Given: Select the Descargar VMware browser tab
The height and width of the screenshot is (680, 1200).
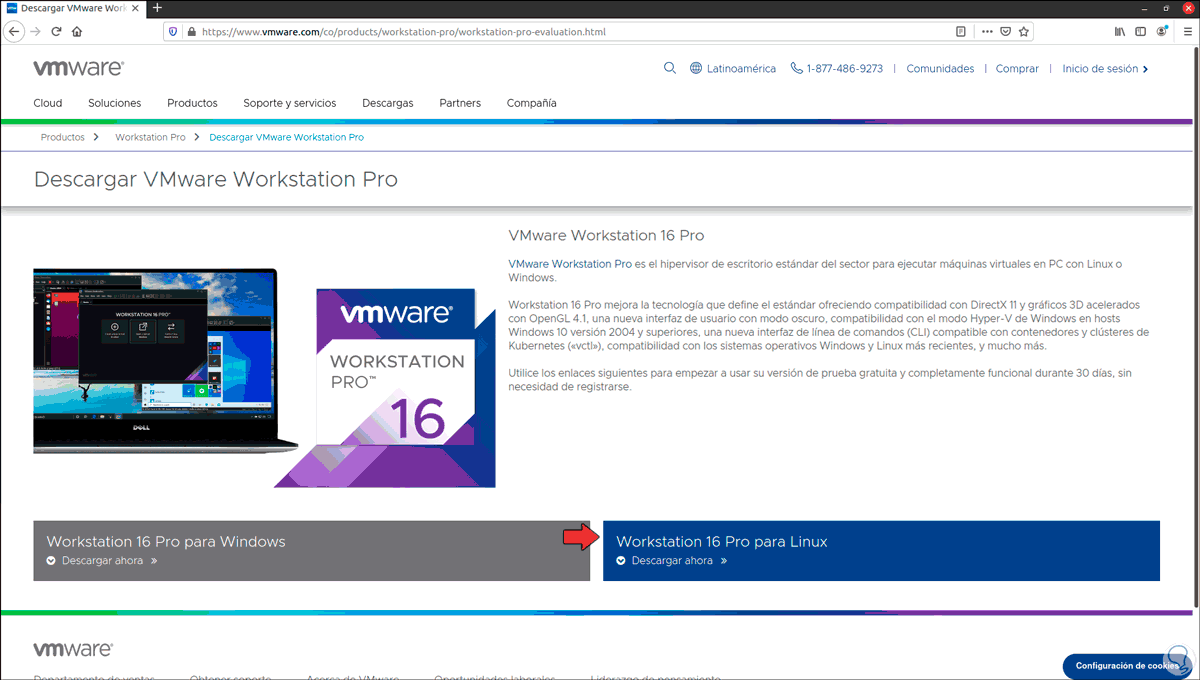Looking at the screenshot, I should click(74, 8).
